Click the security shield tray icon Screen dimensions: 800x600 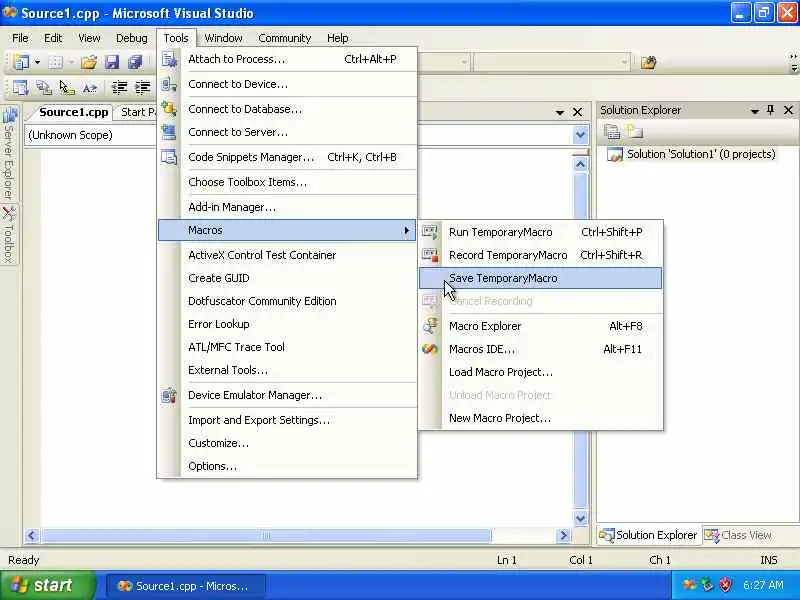[x=725, y=585]
